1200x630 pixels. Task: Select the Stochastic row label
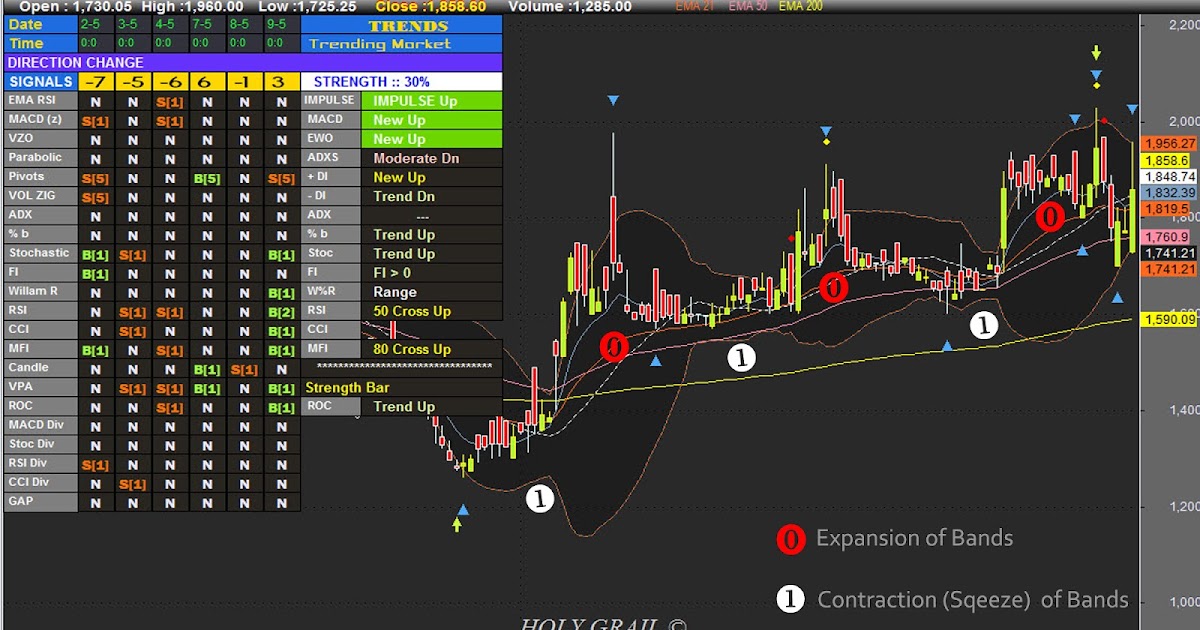click(x=40, y=254)
